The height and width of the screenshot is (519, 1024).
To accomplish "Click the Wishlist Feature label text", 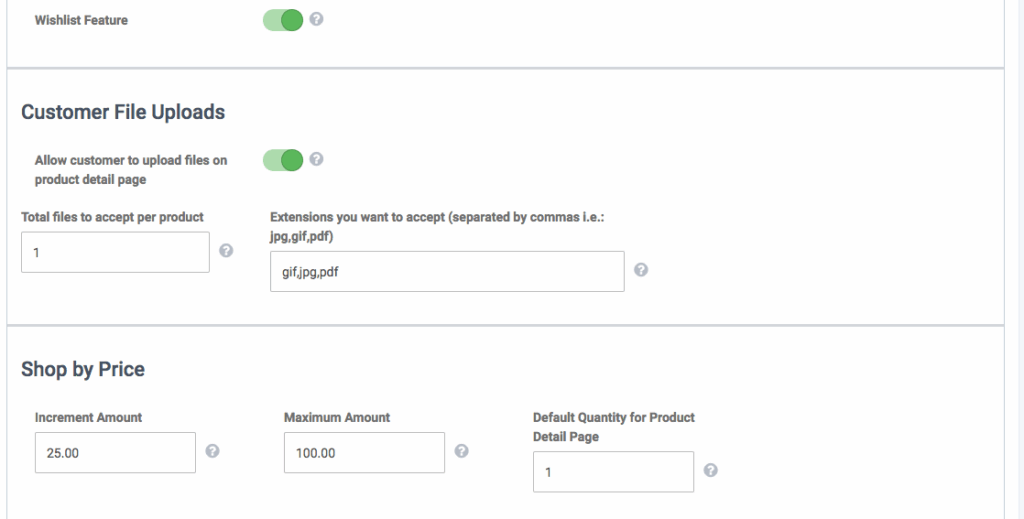I will 81,20.
